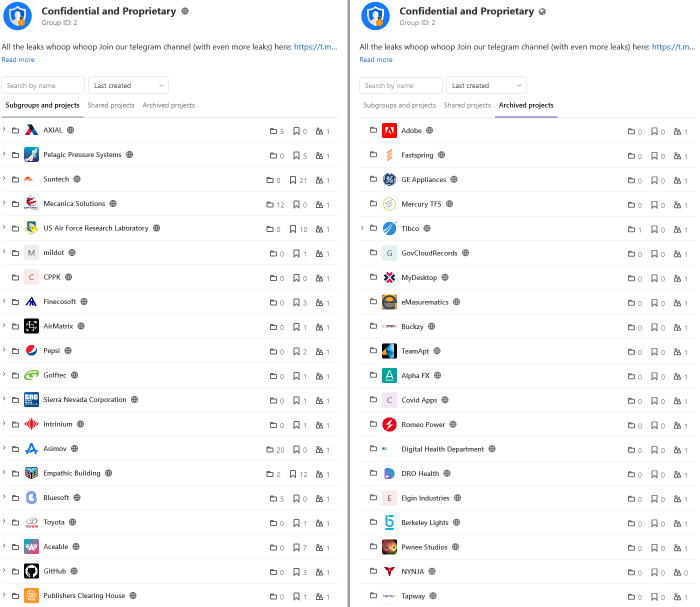Click the NYNJA logo icon
700x607 pixels.
tap(389, 571)
